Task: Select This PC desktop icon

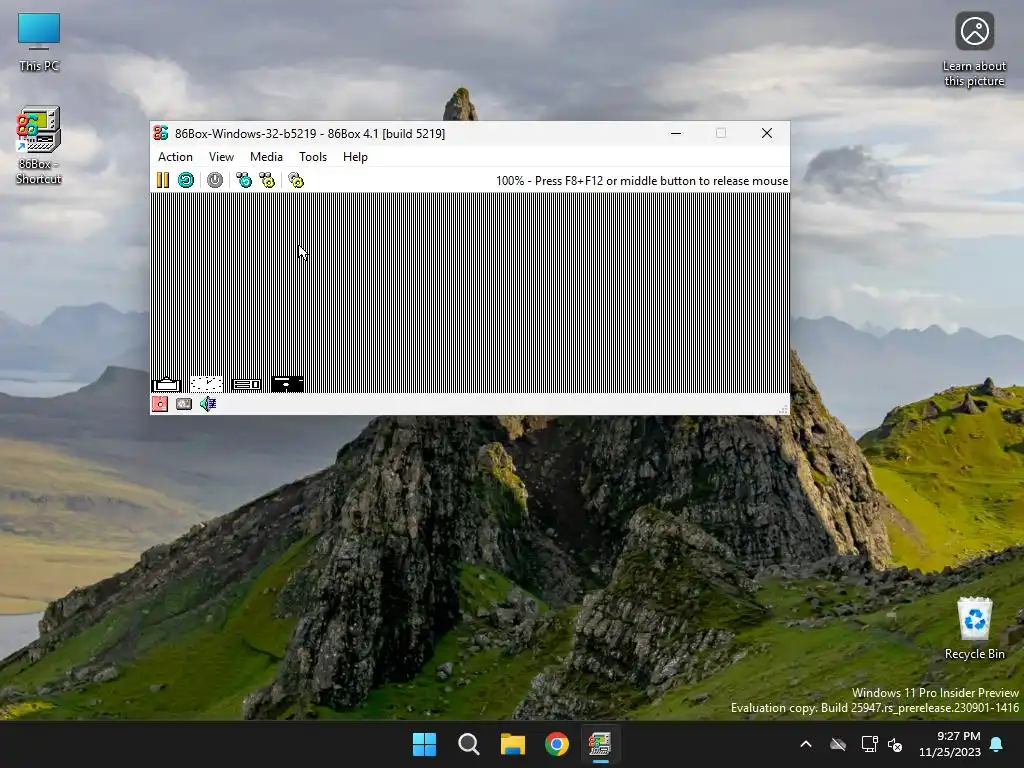Action: coord(39,42)
